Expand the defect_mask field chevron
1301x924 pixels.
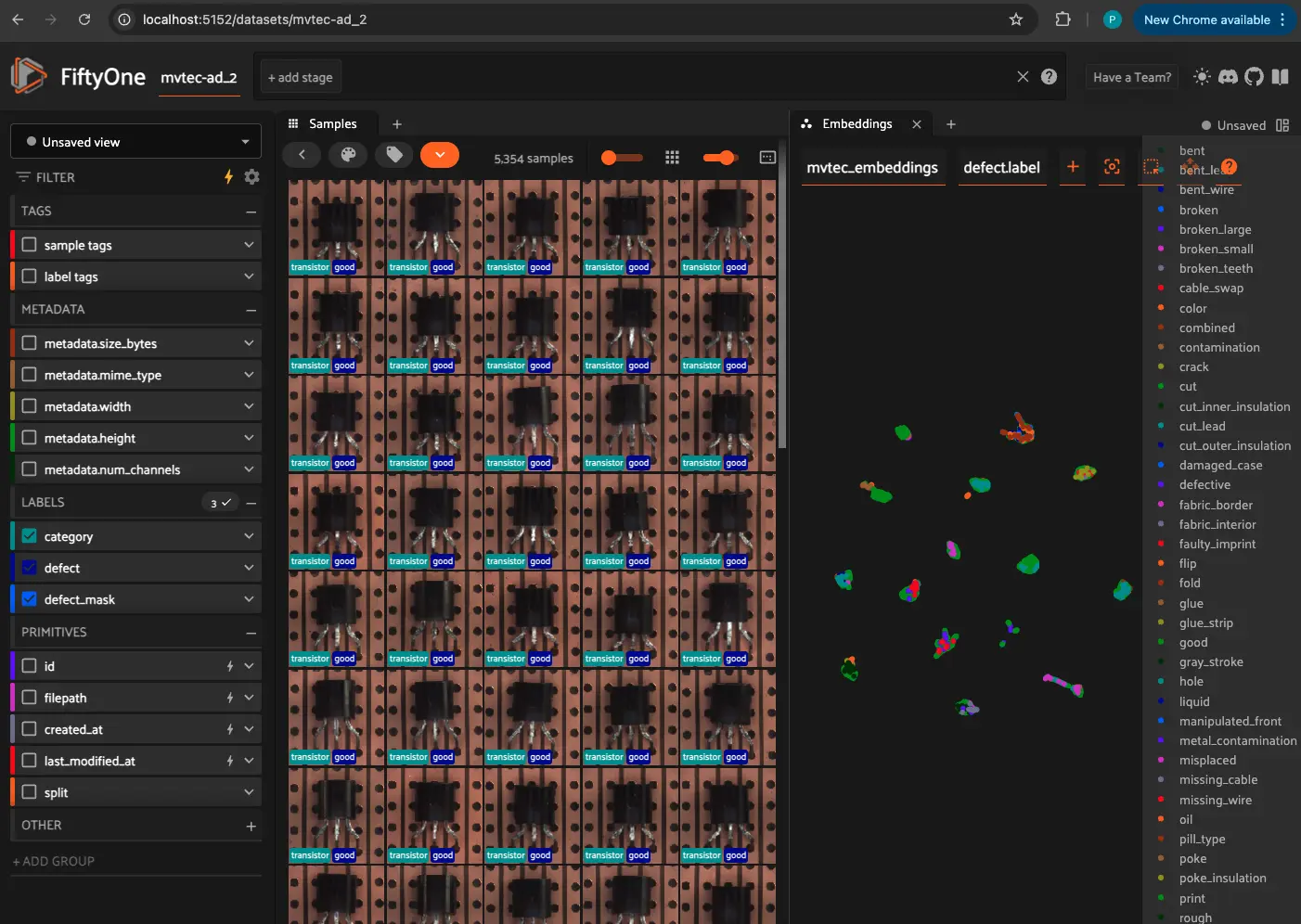[x=249, y=599]
